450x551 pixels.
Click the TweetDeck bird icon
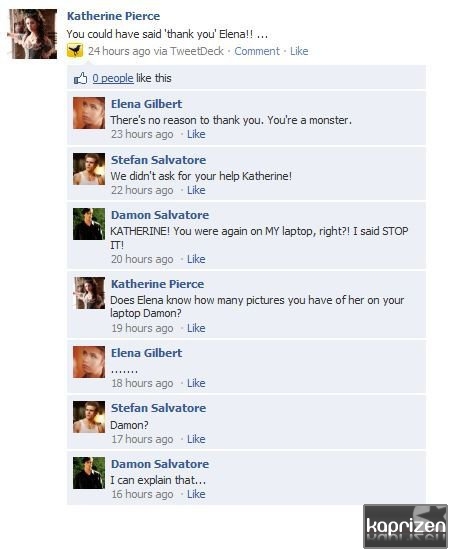[75, 51]
